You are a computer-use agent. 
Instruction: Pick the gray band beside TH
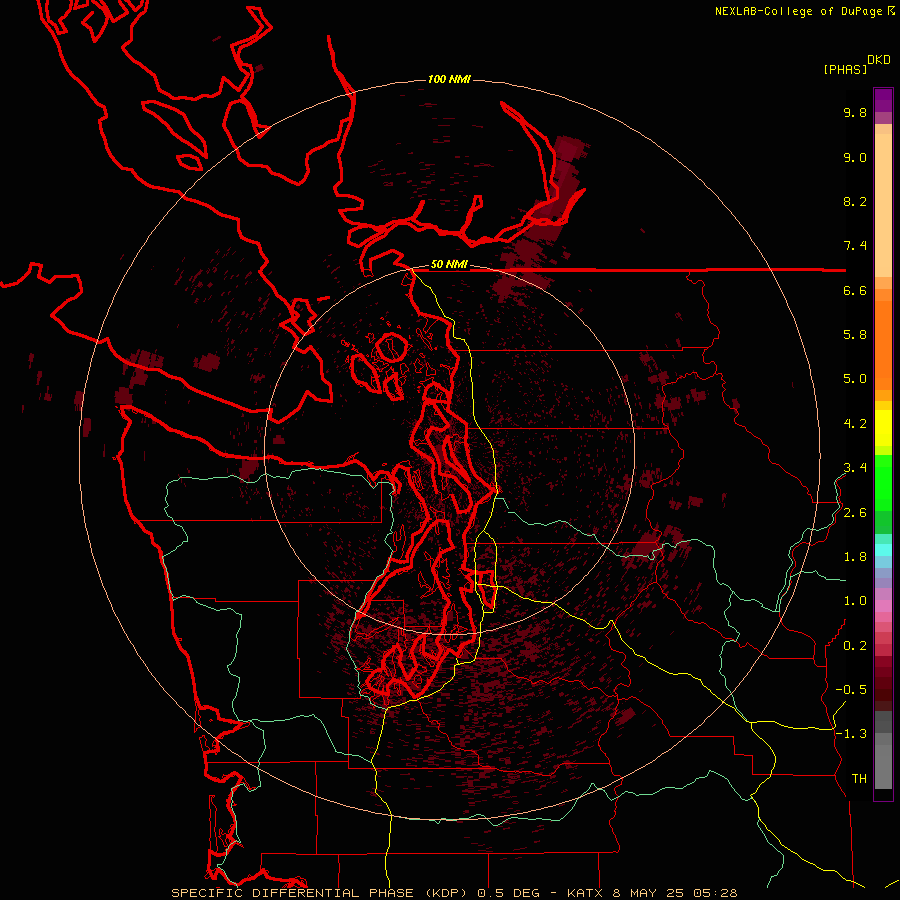click(883, 766)
